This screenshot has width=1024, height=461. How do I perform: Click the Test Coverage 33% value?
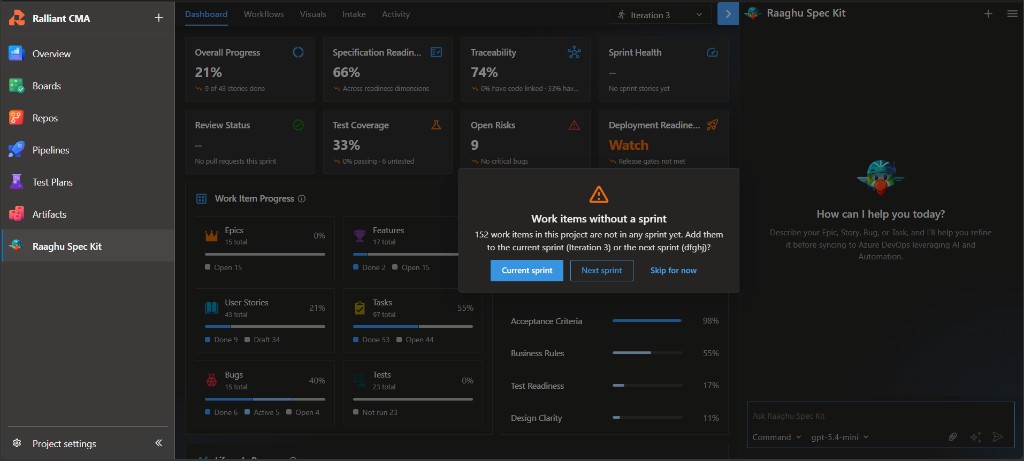[x=346, y=145]
